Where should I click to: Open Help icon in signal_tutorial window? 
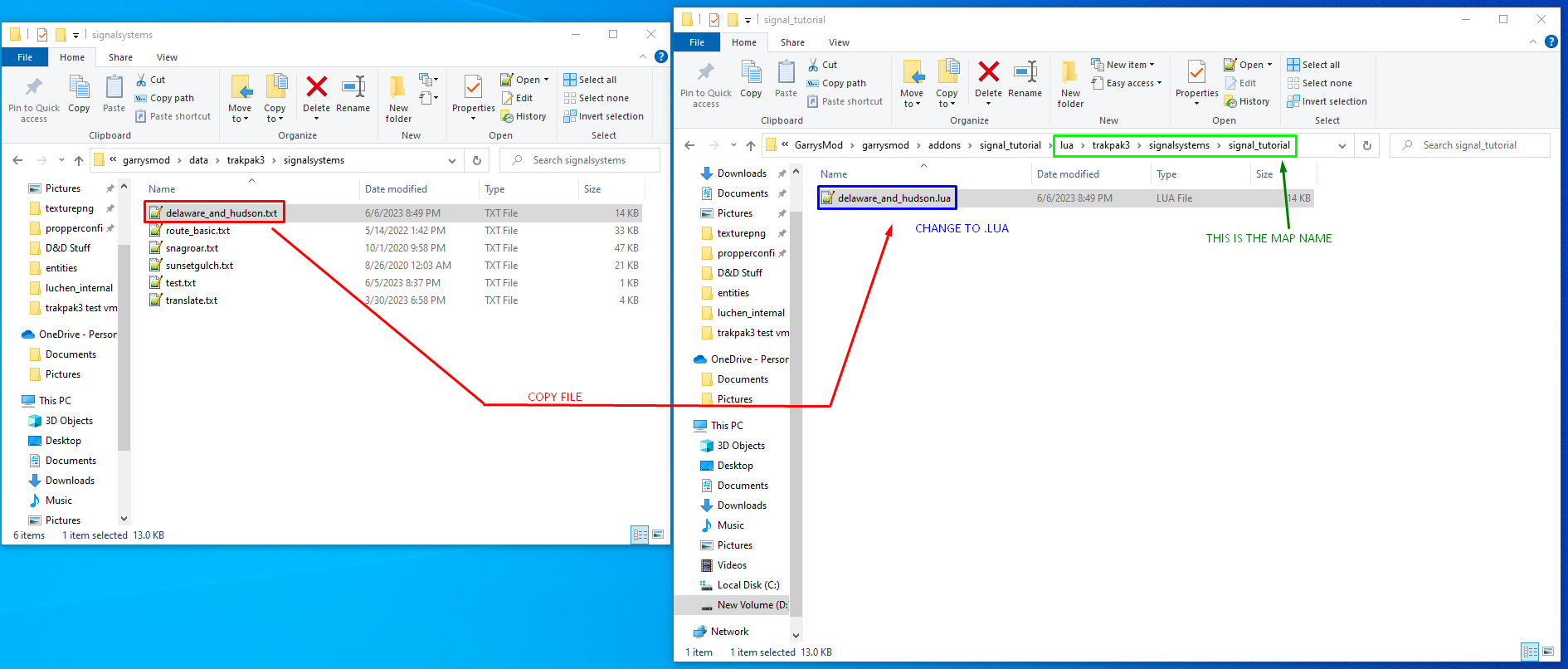click(x=1551, y=42)
